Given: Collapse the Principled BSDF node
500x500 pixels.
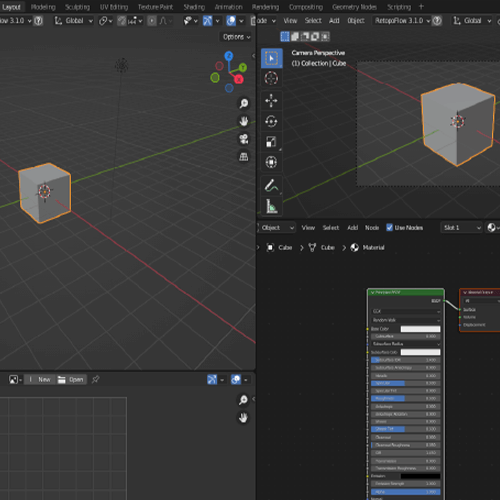Looking at the screenshot, I should pos(373,292).
